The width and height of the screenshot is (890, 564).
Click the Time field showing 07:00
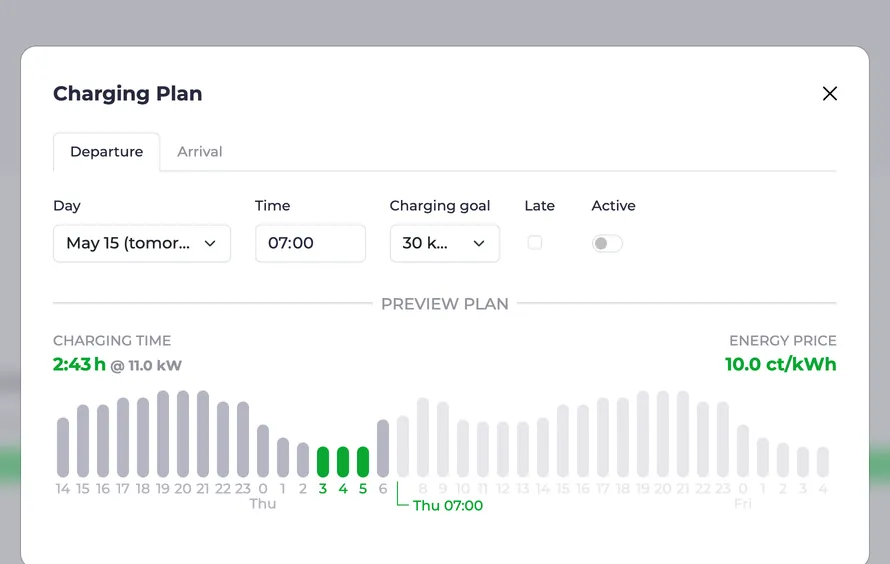pos(310,243)
